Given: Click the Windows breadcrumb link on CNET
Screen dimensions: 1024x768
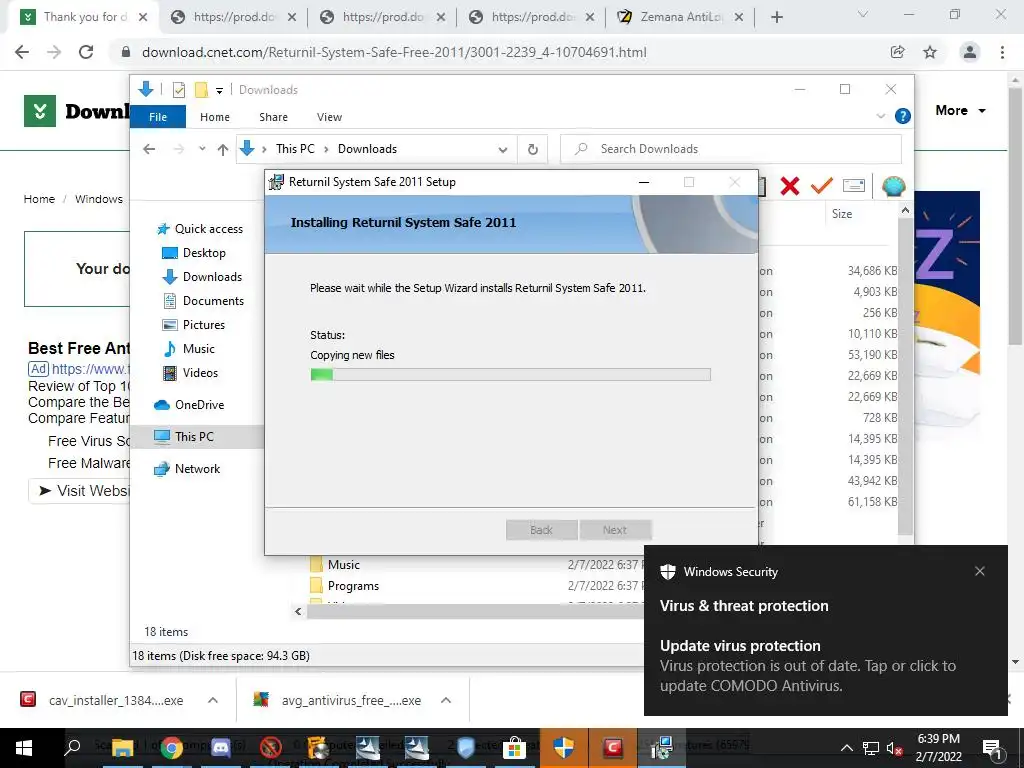Looking at the screenshot, I should (99, 199).
